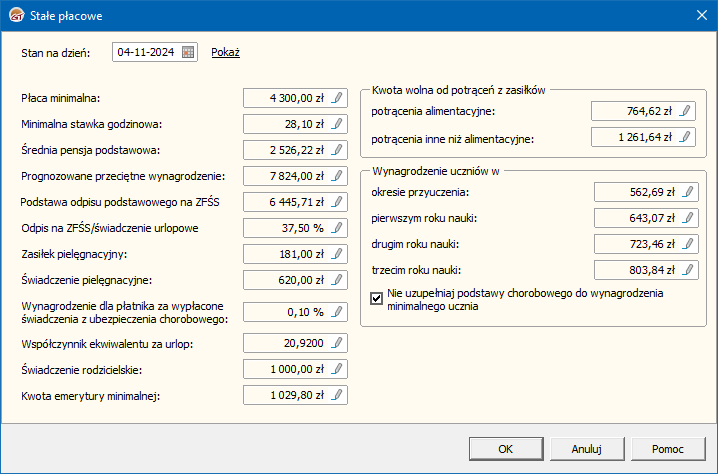The height and width of the screenshot is (474, 718).
Task: Click the 723,46 zł drugim roku field
Action: coord(646,244)
